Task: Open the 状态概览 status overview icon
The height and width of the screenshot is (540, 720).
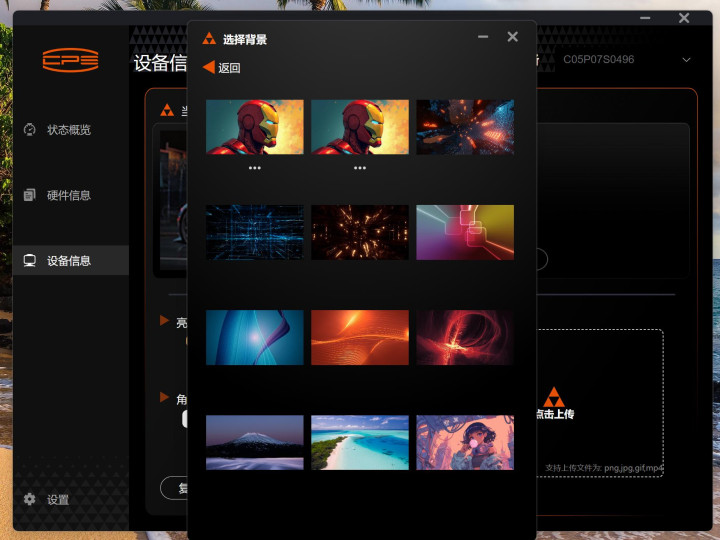Action: click(x=30, y=130)
